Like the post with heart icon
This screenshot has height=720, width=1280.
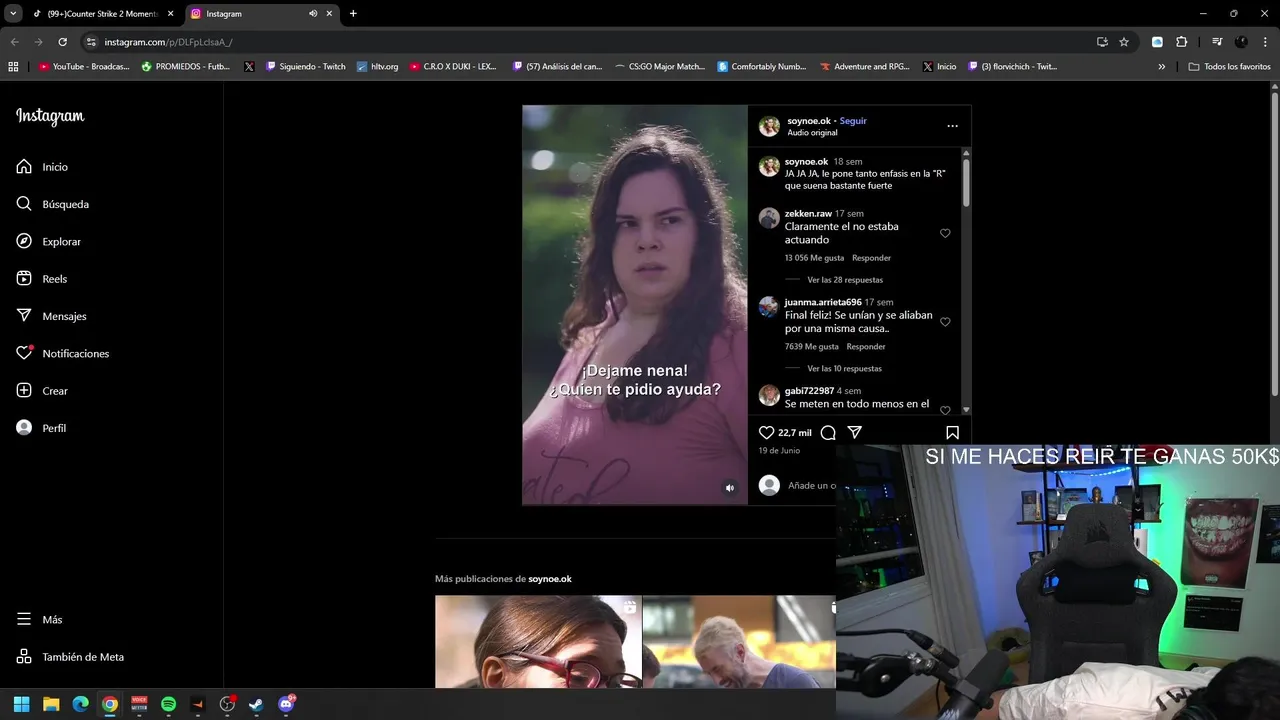point(767,432)
